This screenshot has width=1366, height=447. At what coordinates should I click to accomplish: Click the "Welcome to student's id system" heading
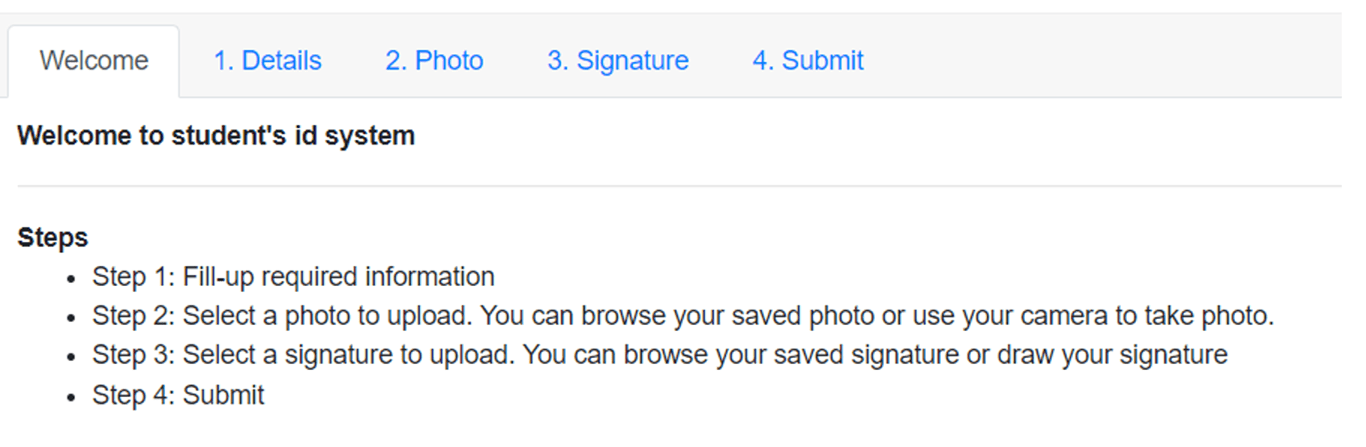[x=216, y=136]
